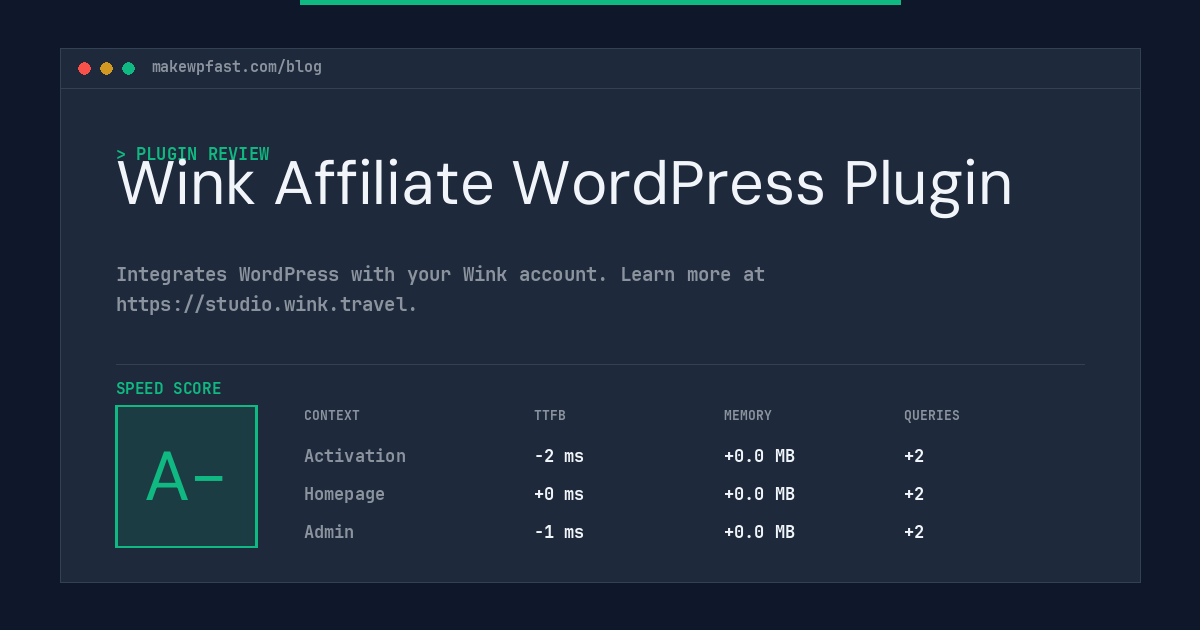
Task: Click the A- speed score badge
Action: [187, 476]
